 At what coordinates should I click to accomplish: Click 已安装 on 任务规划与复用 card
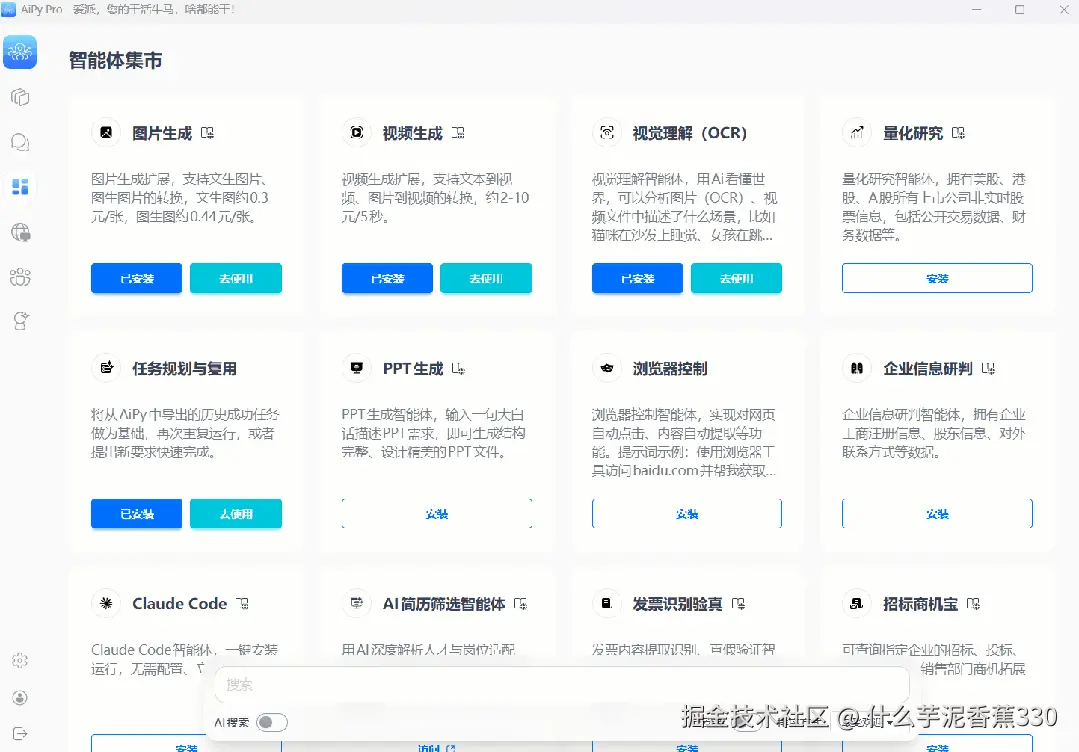[136, 513]
